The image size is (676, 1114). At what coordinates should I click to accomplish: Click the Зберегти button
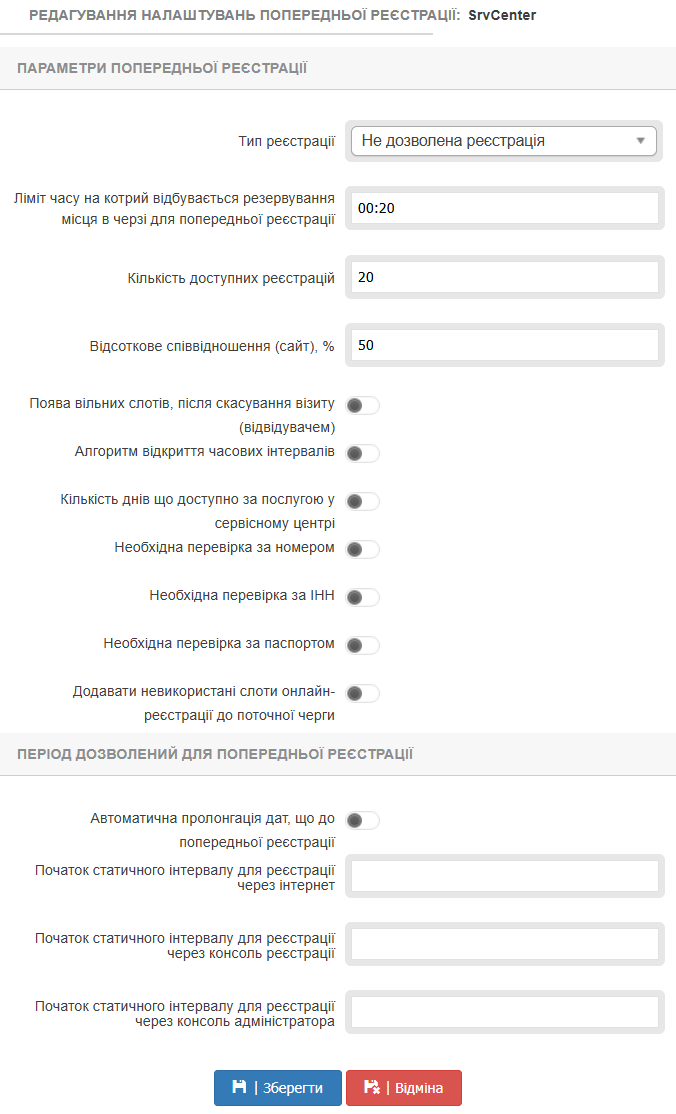pyautogui.click(x=277, y=1088)
